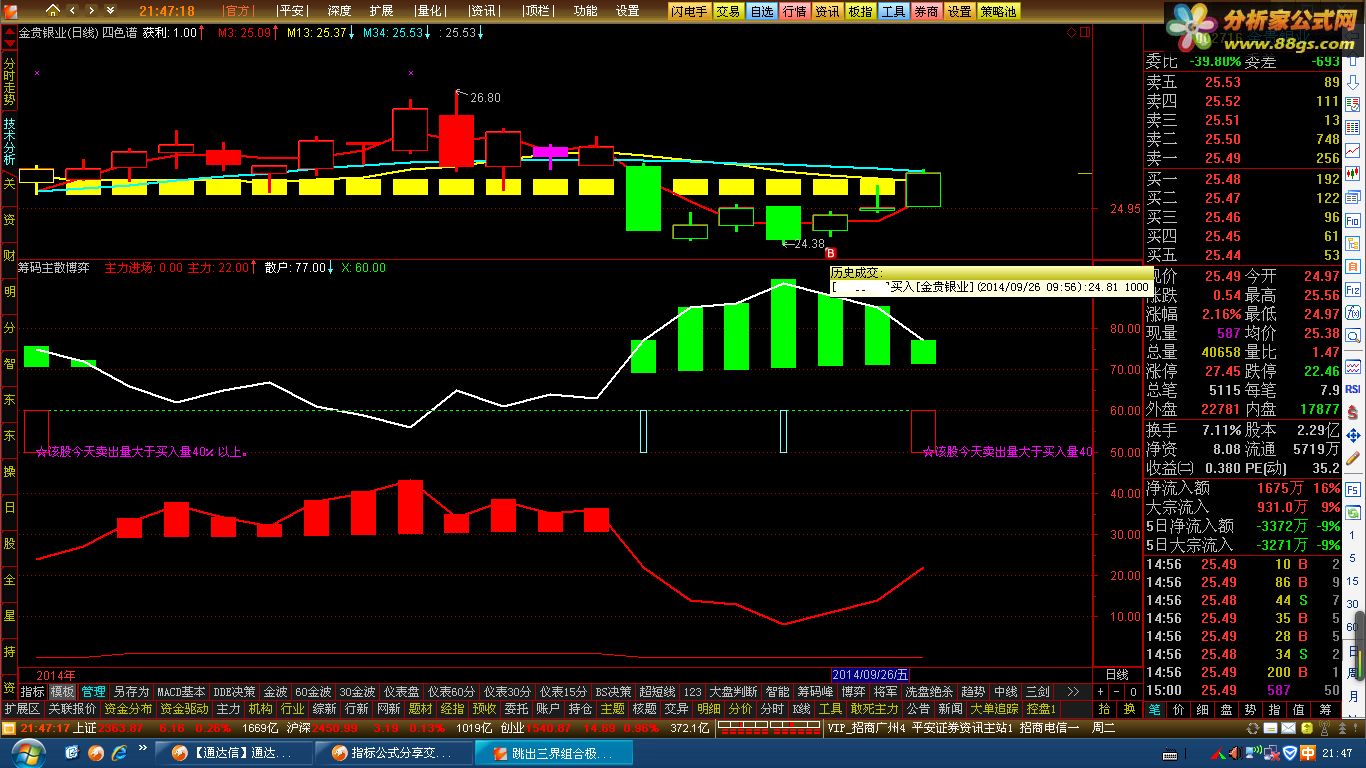Select the 指标 bottom tab
The image size is (1366, 768).
[32, 692]
